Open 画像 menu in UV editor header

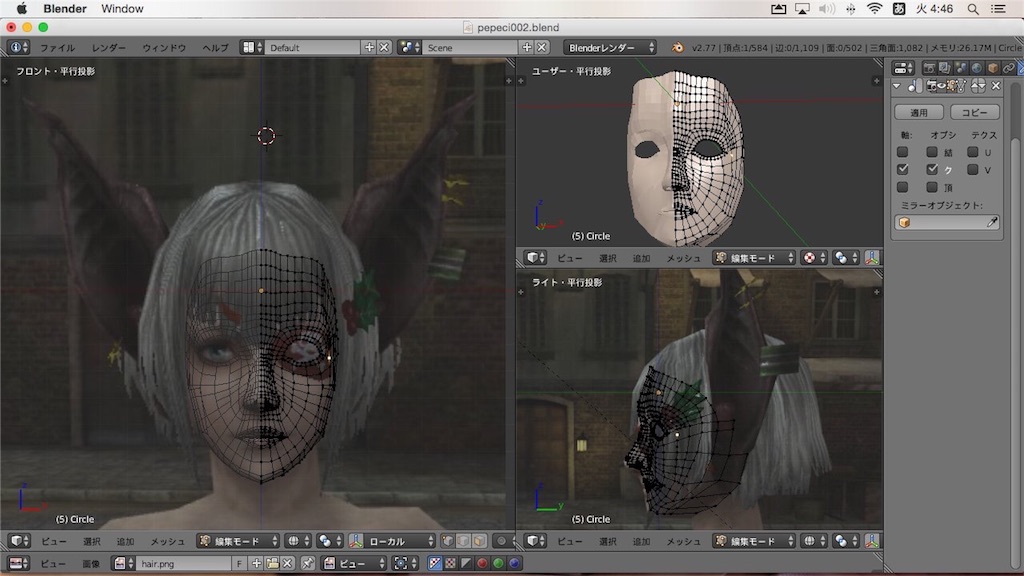coord(91,564)
